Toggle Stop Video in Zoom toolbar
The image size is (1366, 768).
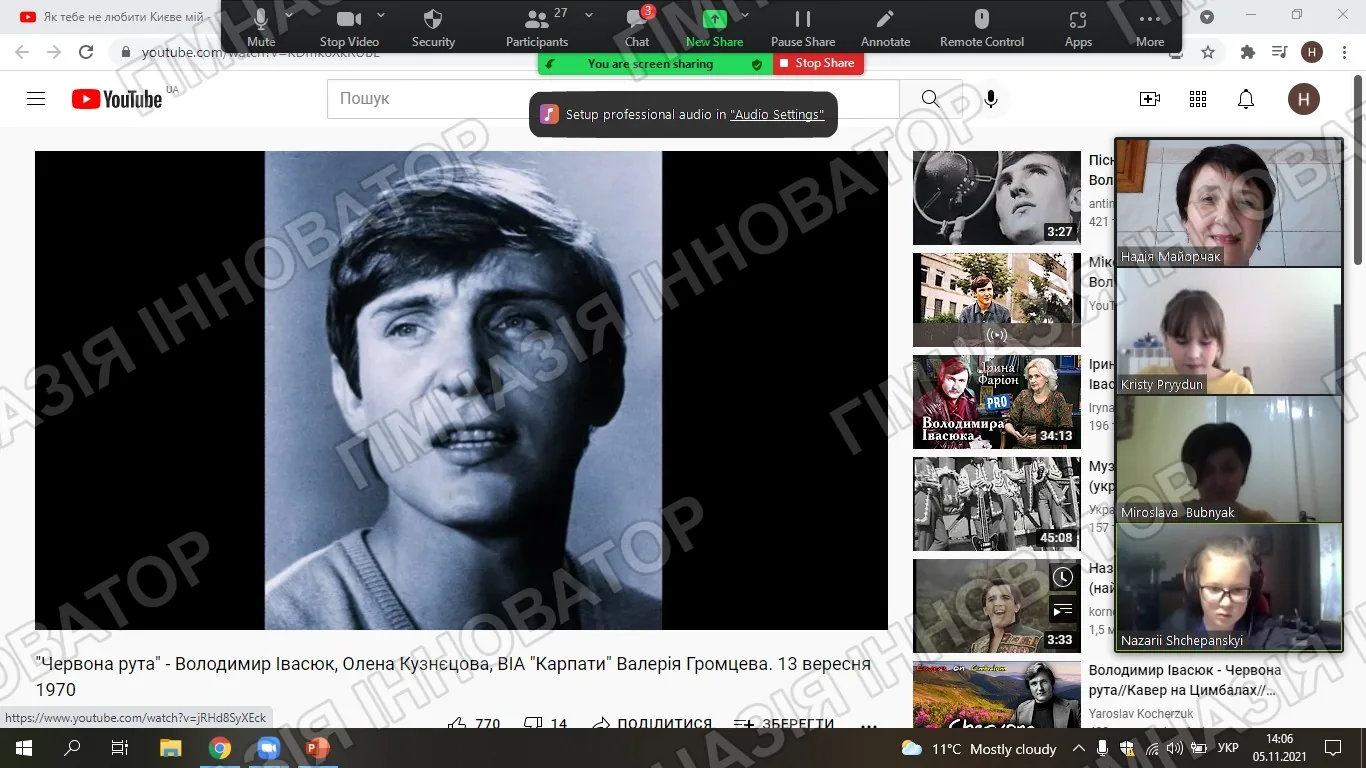click(x=349, y=27)
